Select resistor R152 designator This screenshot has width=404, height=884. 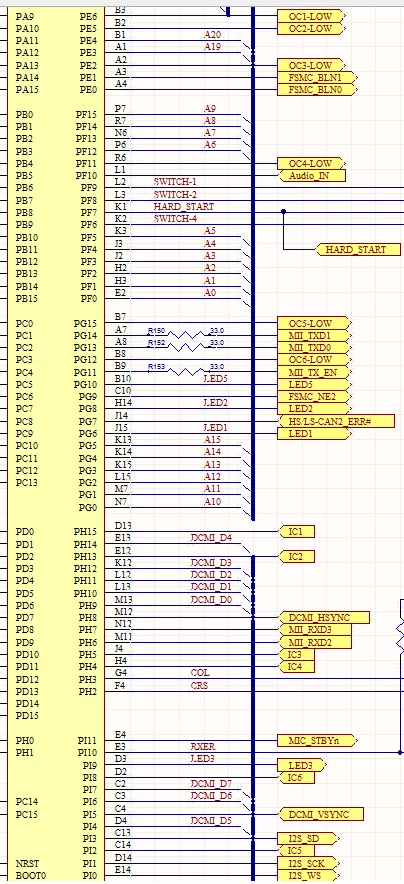157,342
